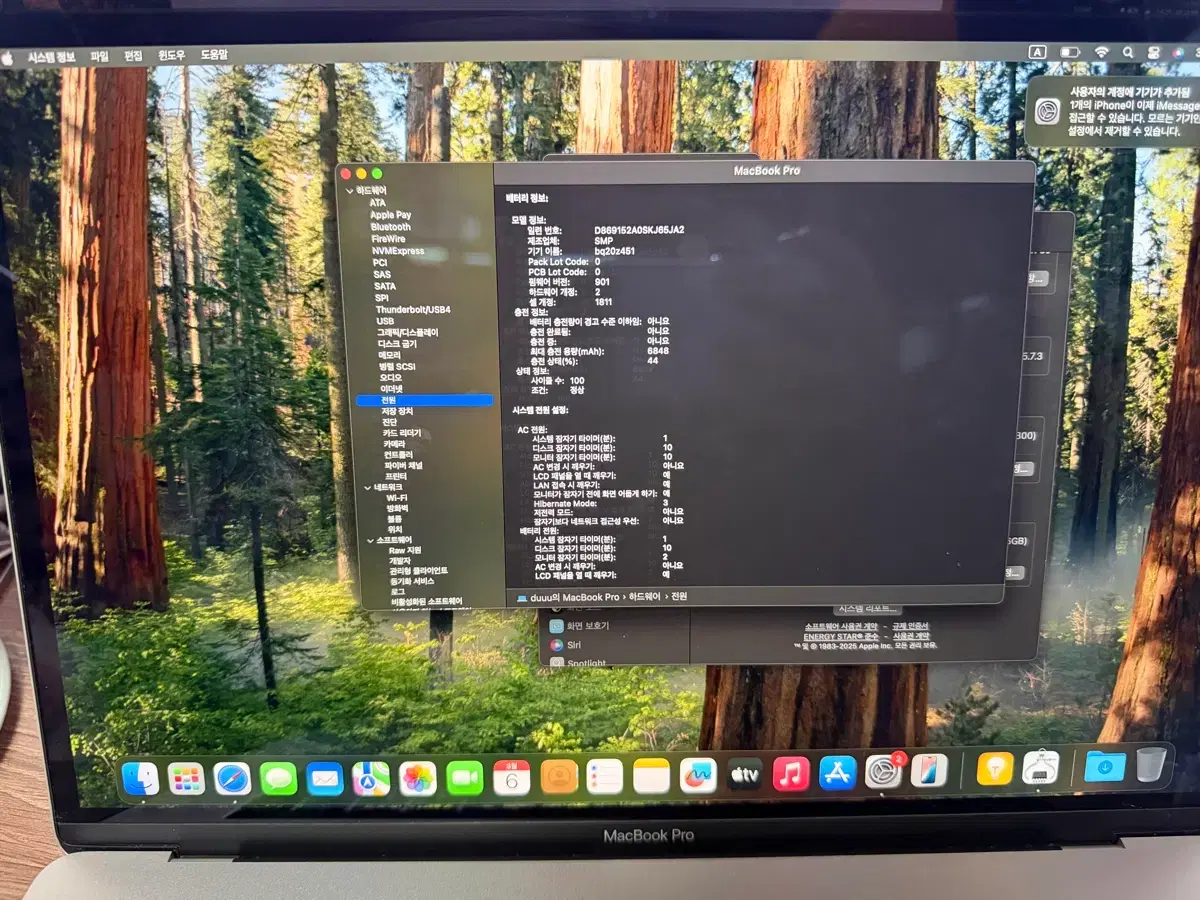Open the Photos app in Dock
The image size is (1200, 900).
coord(418,777)
